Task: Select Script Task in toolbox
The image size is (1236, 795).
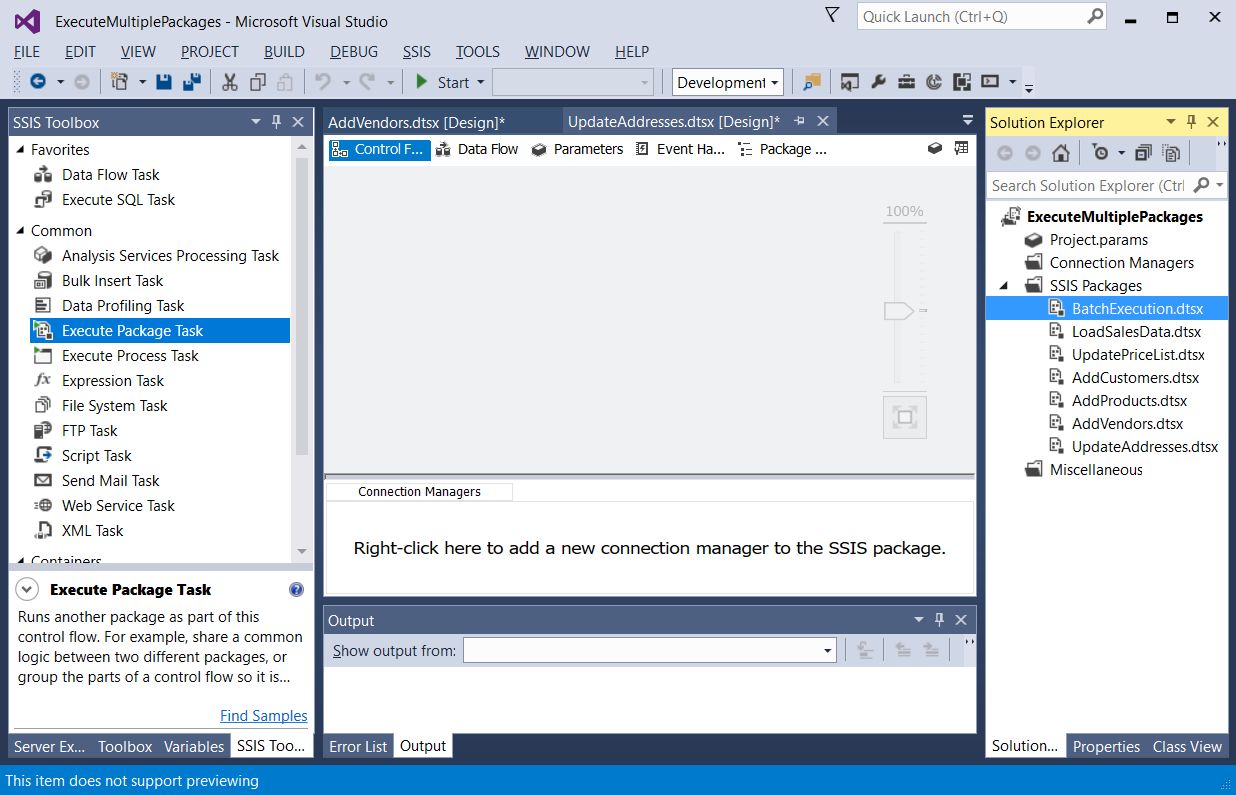Action: [160, 455]
